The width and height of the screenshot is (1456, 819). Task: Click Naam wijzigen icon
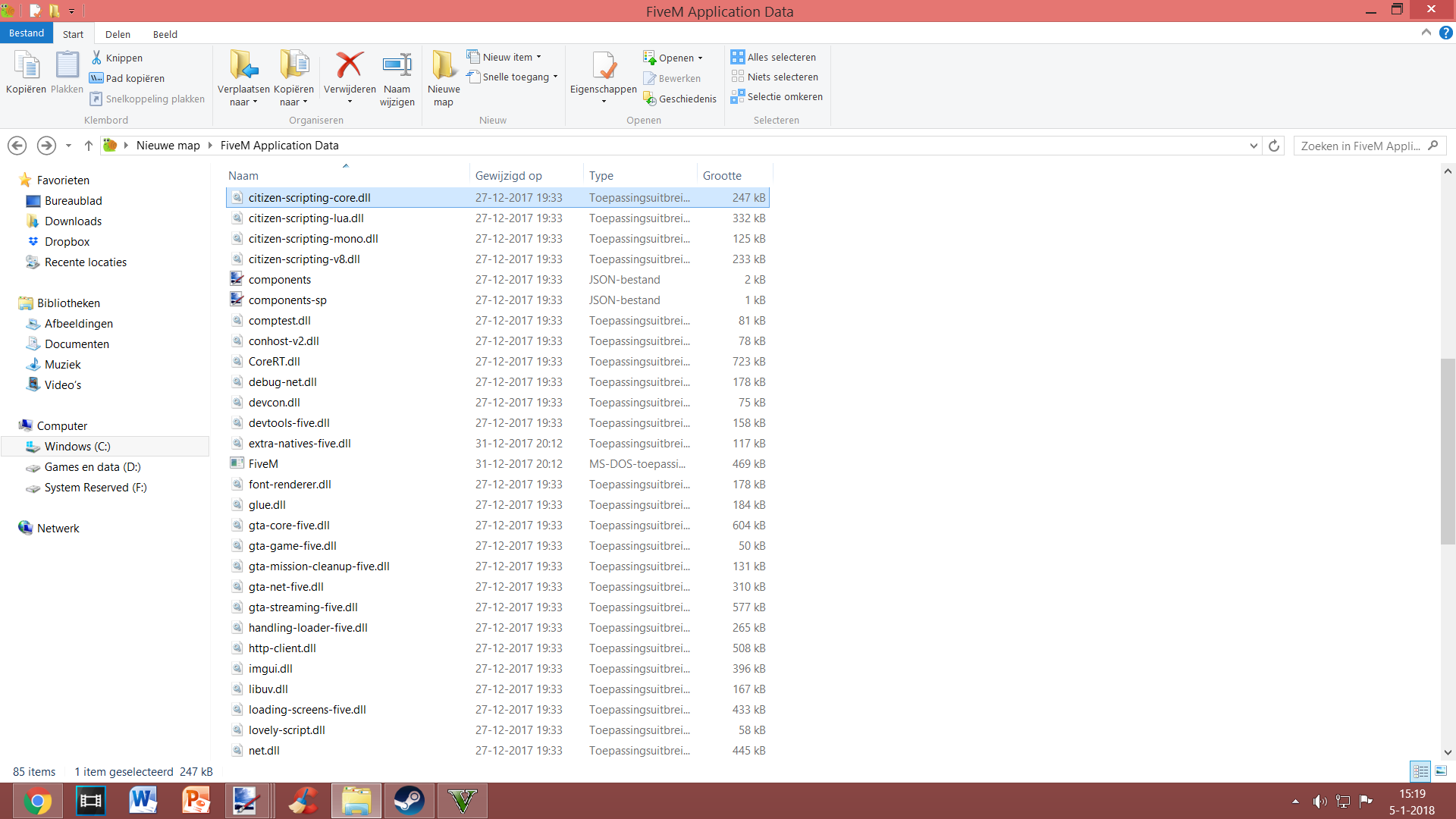(x=397, y=65)
